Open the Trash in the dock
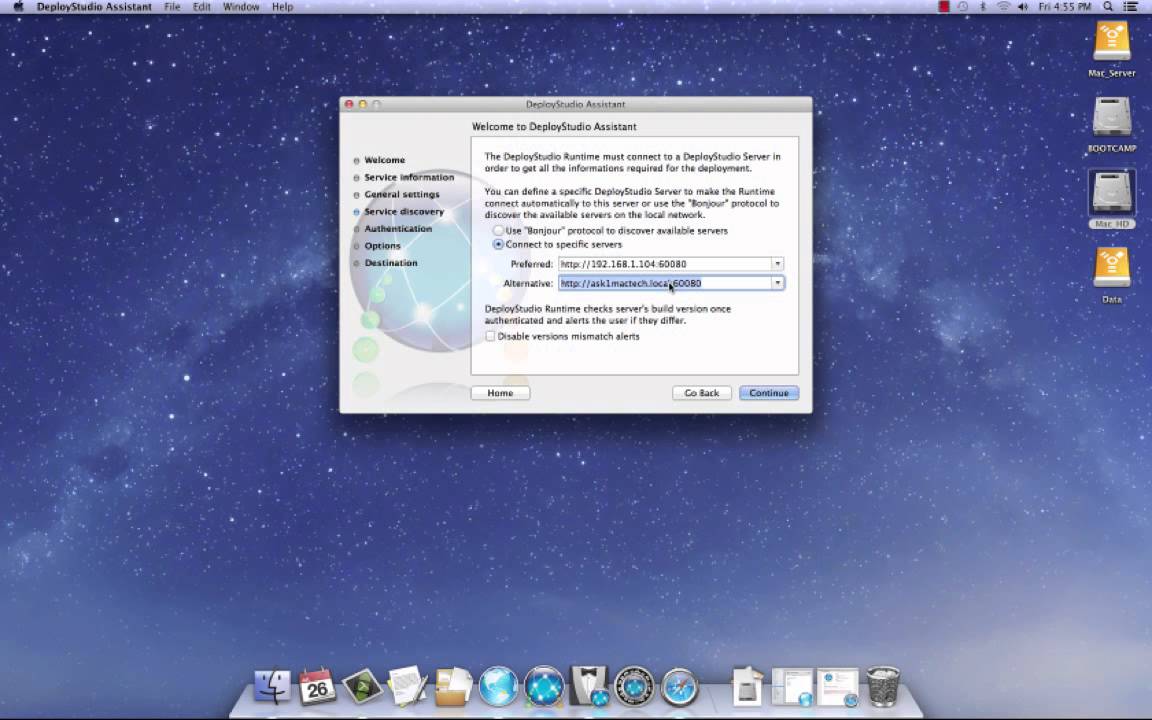Screen dimensions: 1152x720 click(883, 686)
